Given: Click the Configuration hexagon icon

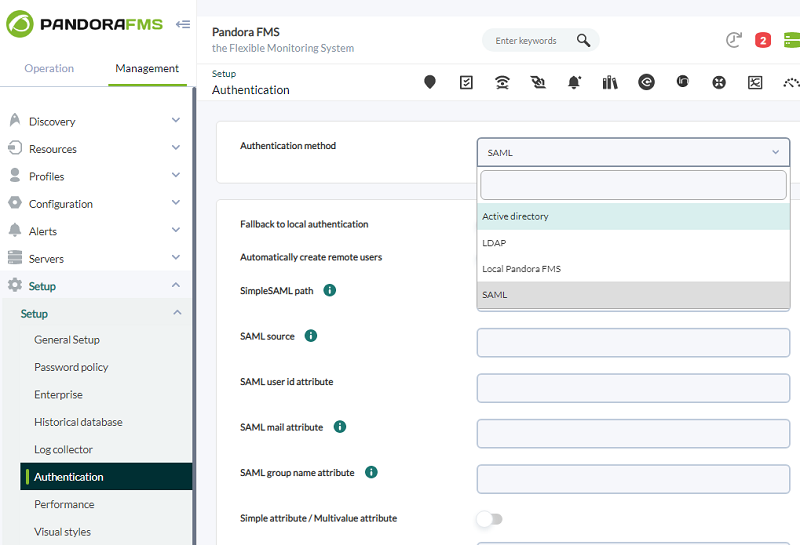Looking at the screenshot, I should click(x=15, y=203).
